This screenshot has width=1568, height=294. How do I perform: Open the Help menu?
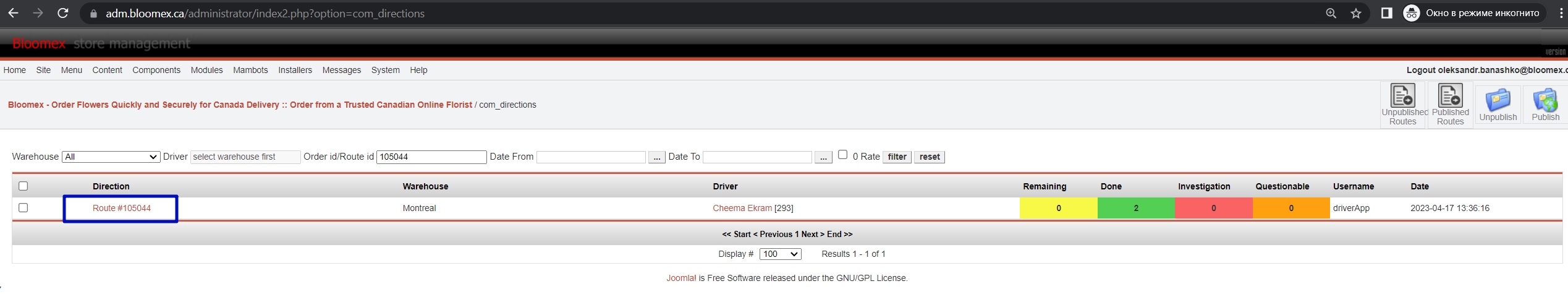[418, 70]
